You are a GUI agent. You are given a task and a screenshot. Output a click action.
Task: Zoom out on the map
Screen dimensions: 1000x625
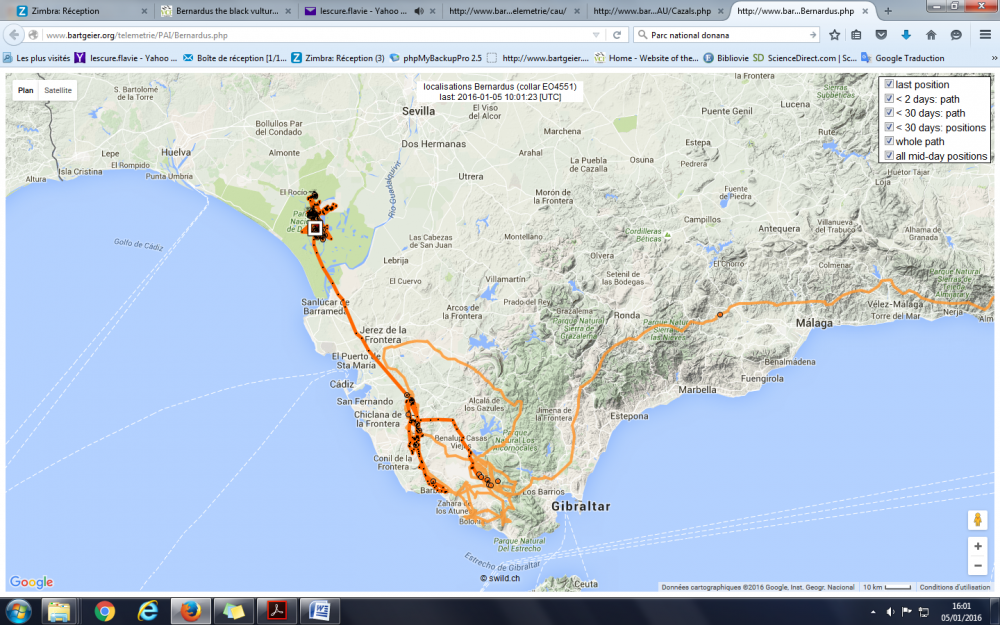[977, 567]
